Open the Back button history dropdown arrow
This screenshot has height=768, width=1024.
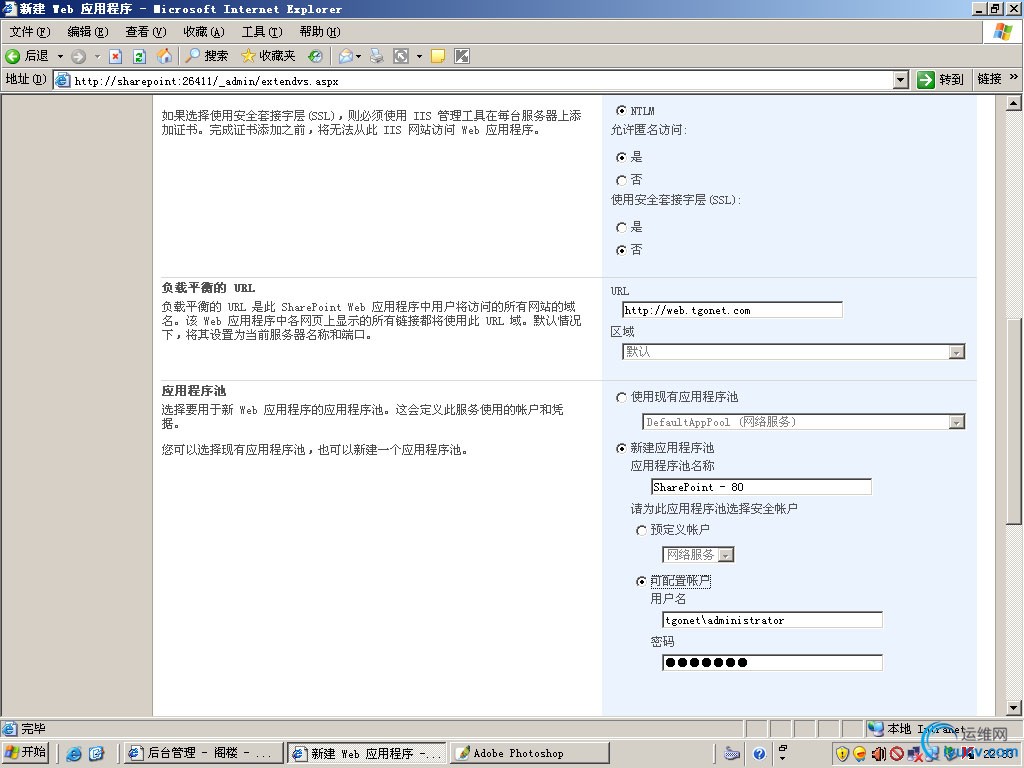point(60,57)
